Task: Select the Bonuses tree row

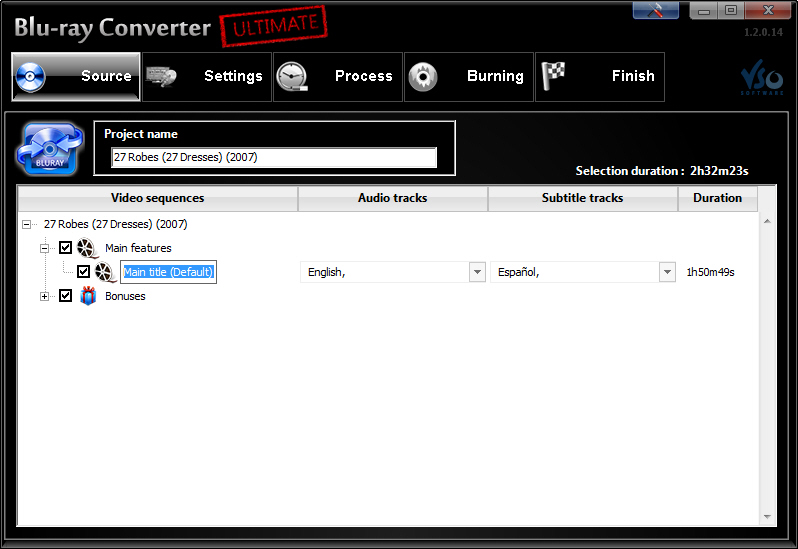Action: [125, 296]
